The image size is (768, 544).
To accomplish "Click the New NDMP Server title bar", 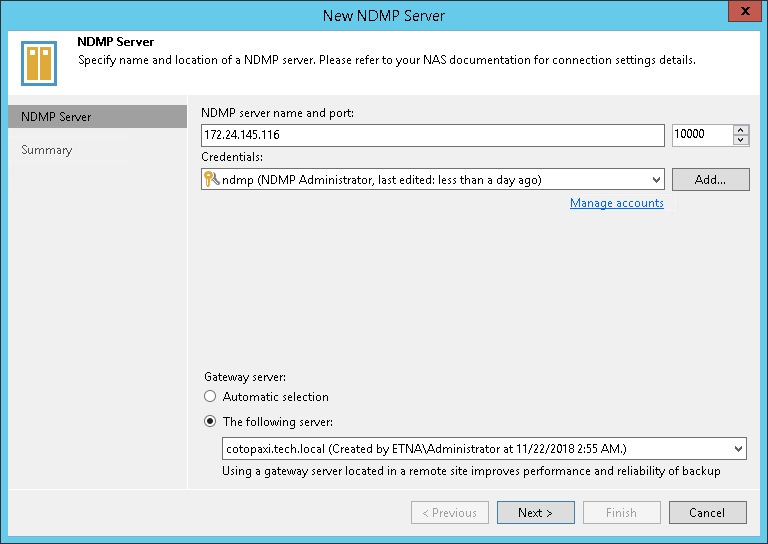I will (384, 15).
